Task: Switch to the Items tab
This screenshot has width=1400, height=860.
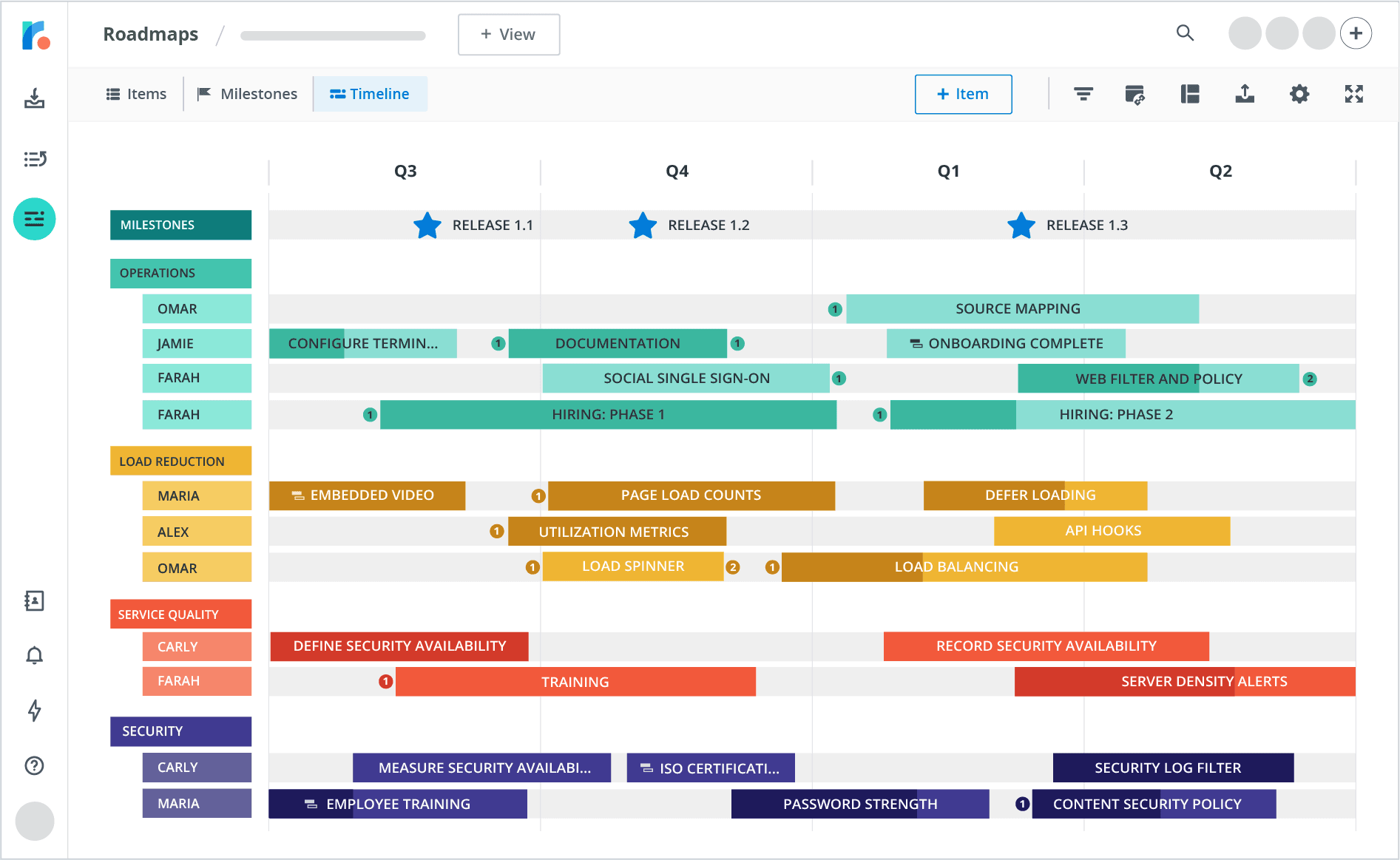Action: coord(136,94)
